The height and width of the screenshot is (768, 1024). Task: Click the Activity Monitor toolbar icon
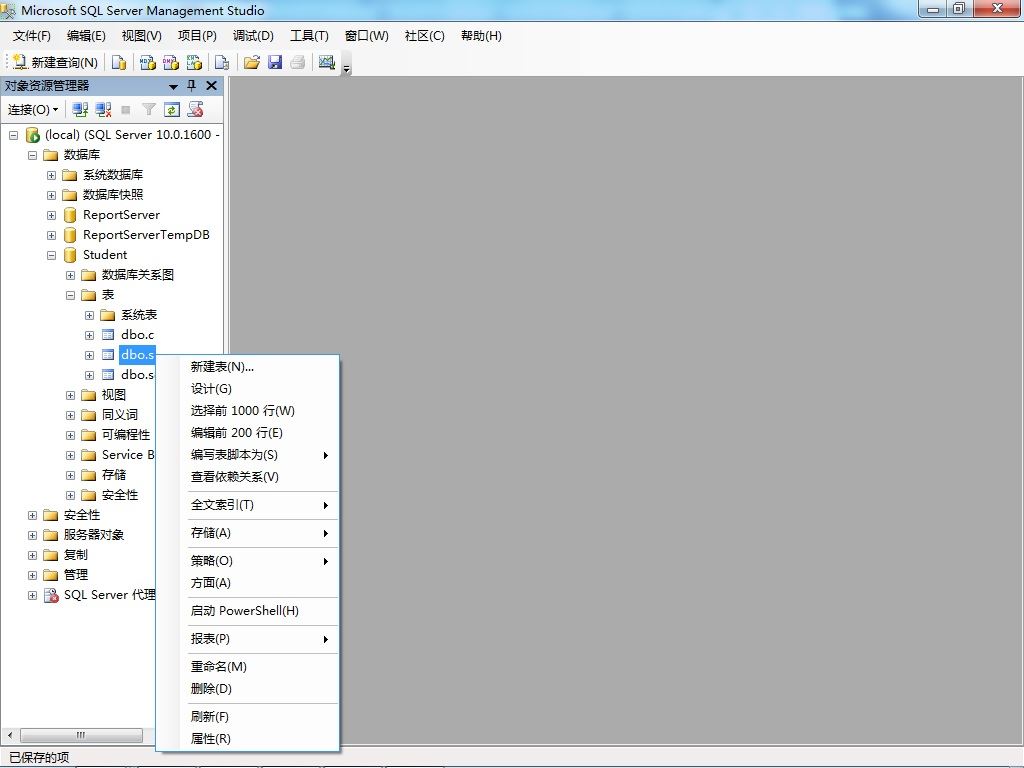pyautogui.click(x=327, y=62)
